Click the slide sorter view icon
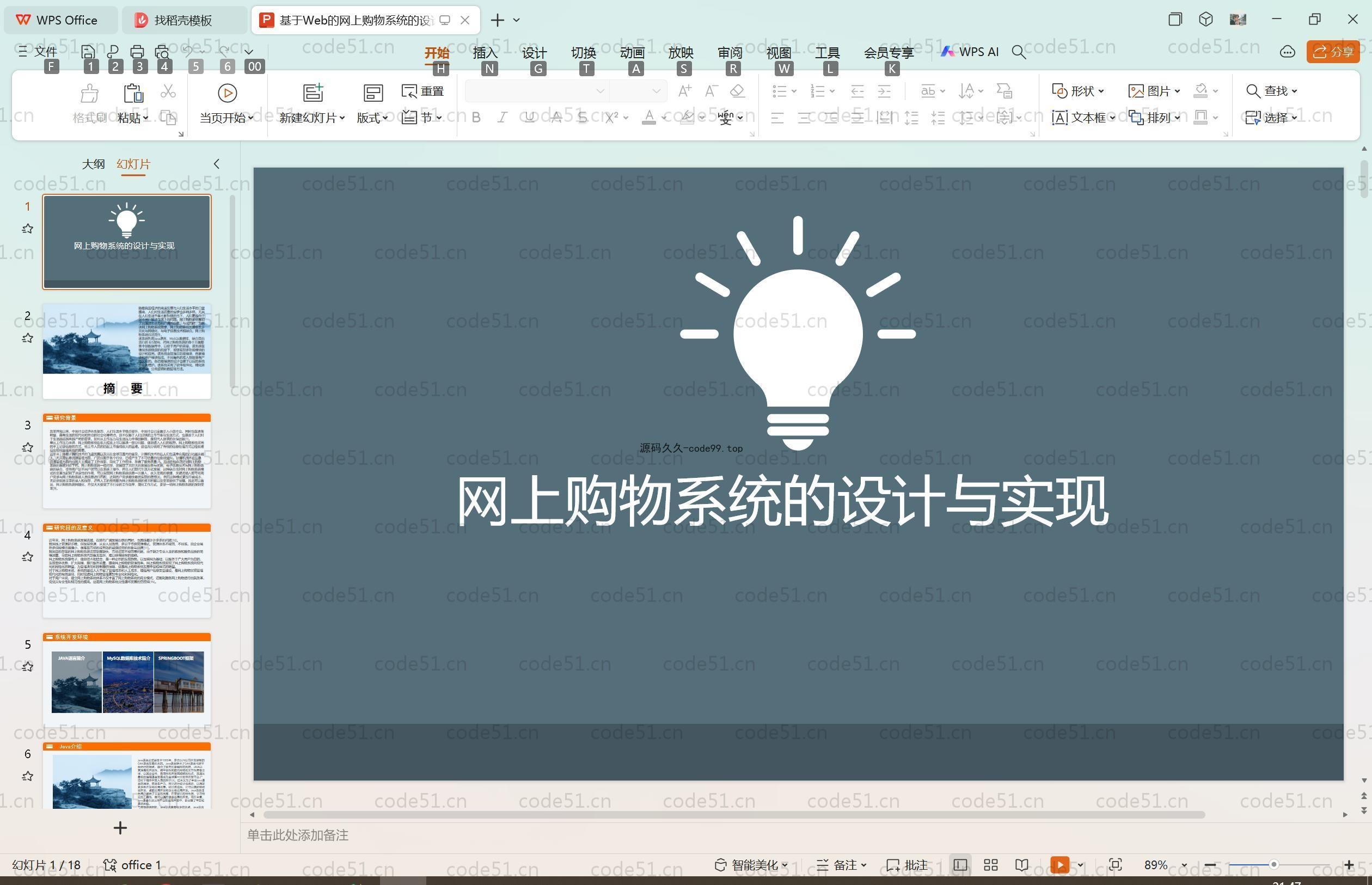The height and width of the screenshot is (885, 1372). pyautogui.click(x=990, y=865)
